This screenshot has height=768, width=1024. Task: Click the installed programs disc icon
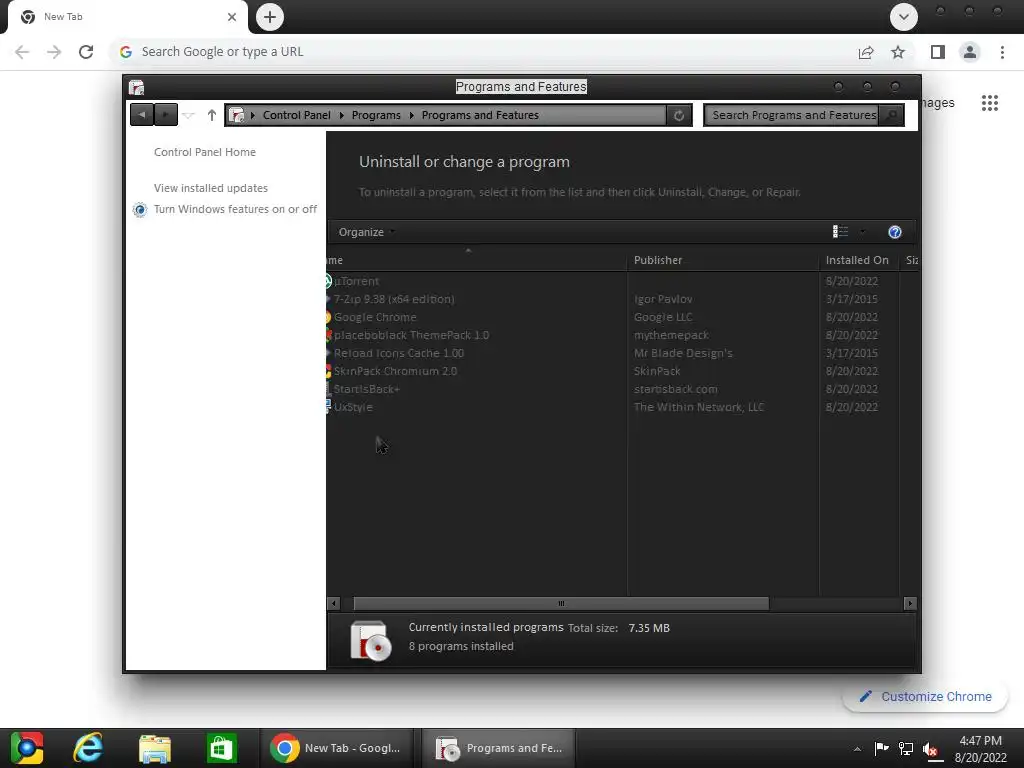[371, 641]
